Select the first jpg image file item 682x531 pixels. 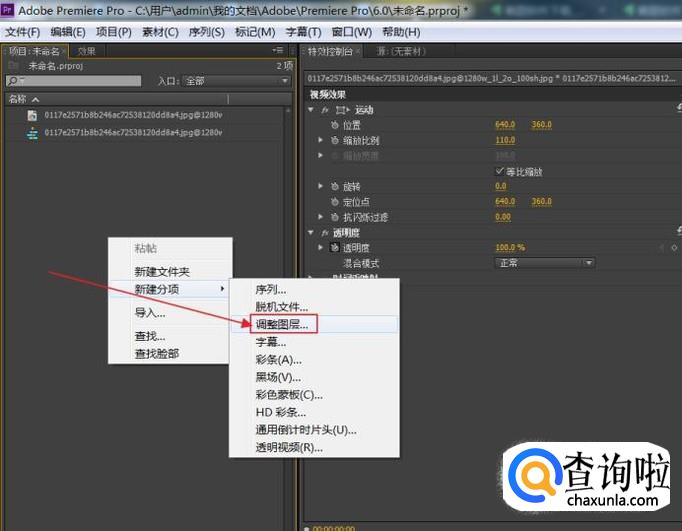(x=133, y=115)
